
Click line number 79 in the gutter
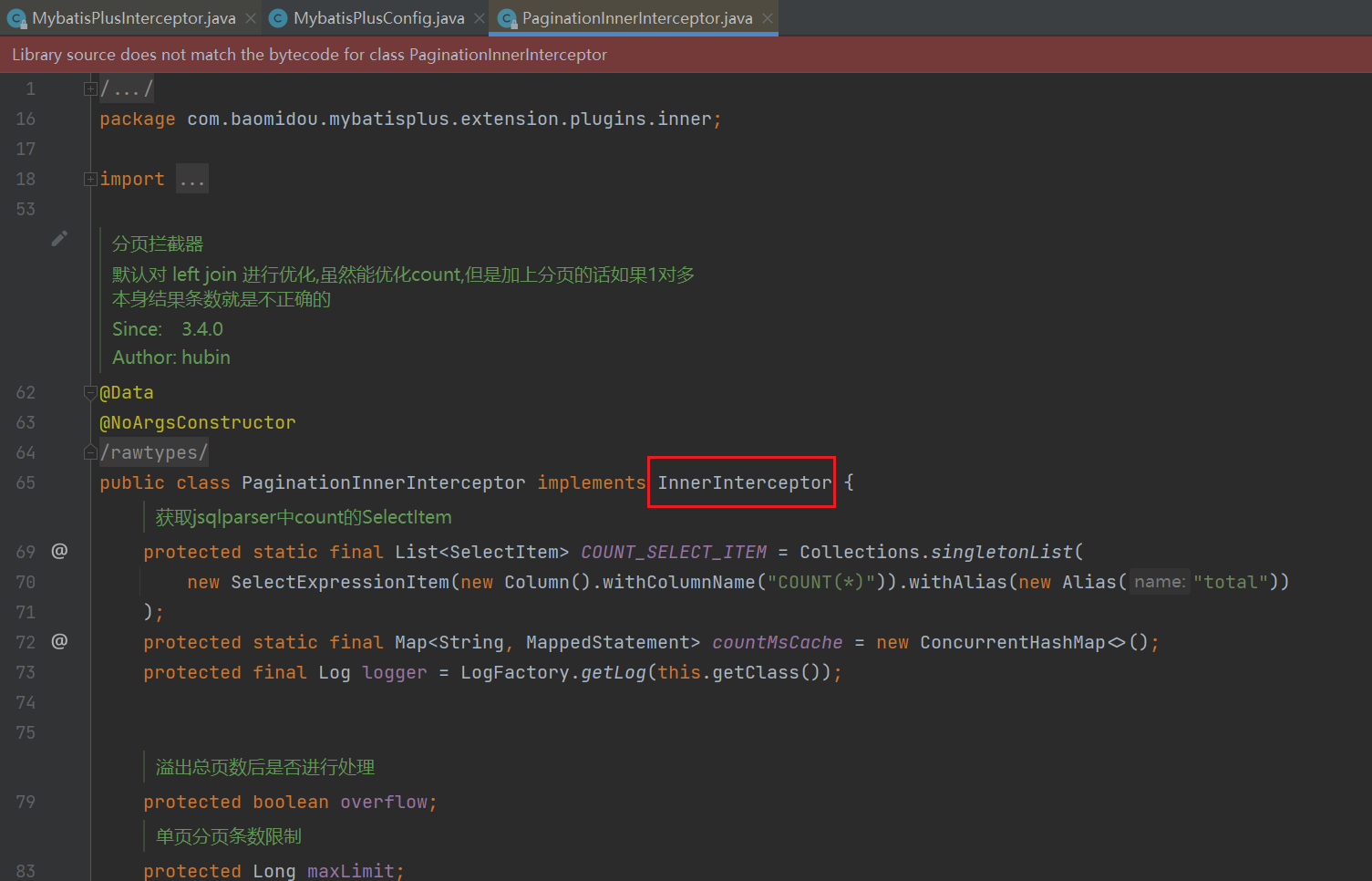[26, 802]
